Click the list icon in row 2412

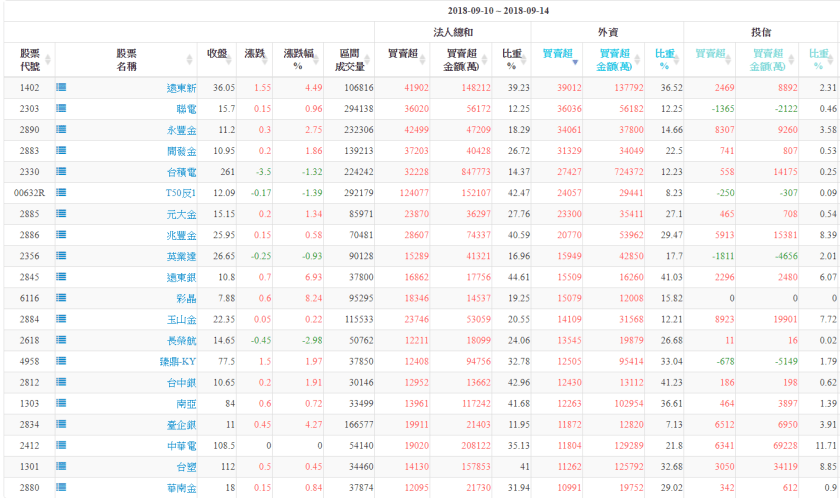(x=62, y=445)
